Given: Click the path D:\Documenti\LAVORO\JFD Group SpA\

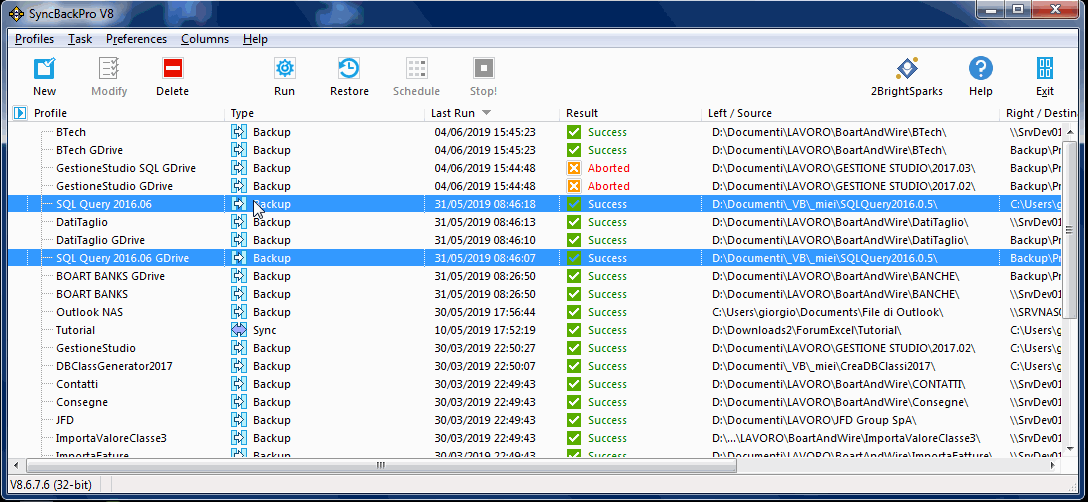Looking at the screenshot, I should point(814,420).
